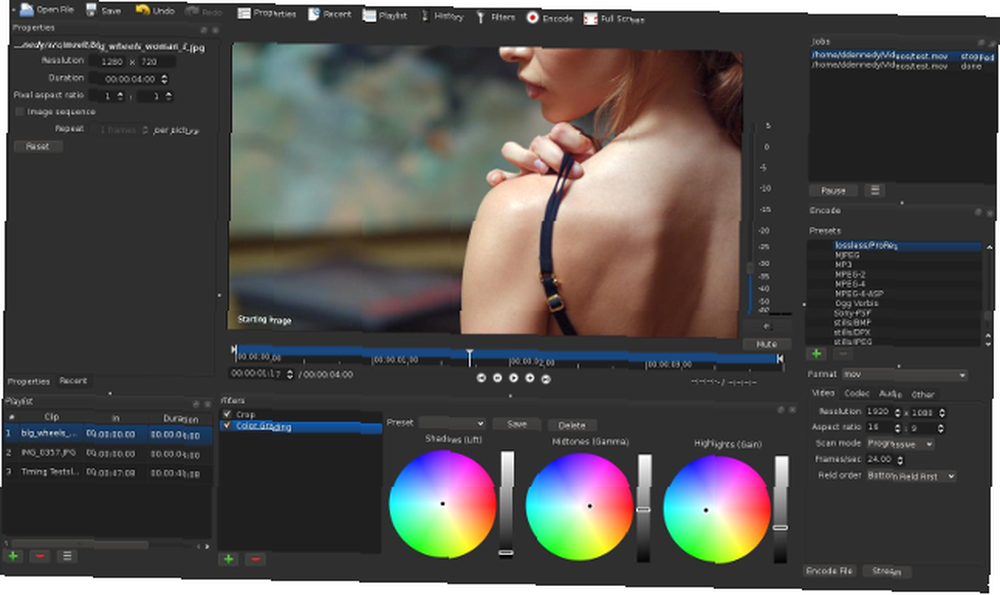Click the rewind playback button
Viewport: 1000px width, 595px height.
tap(497, 378)
